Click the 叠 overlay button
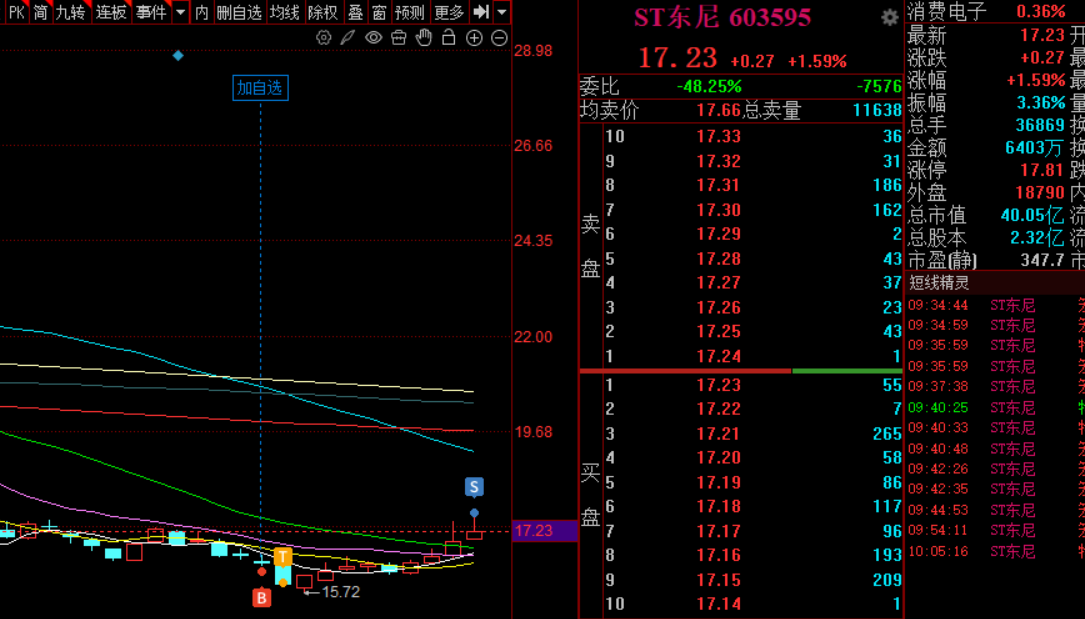Viewport: 1085px width, 619px height. (x=356, y=12)
